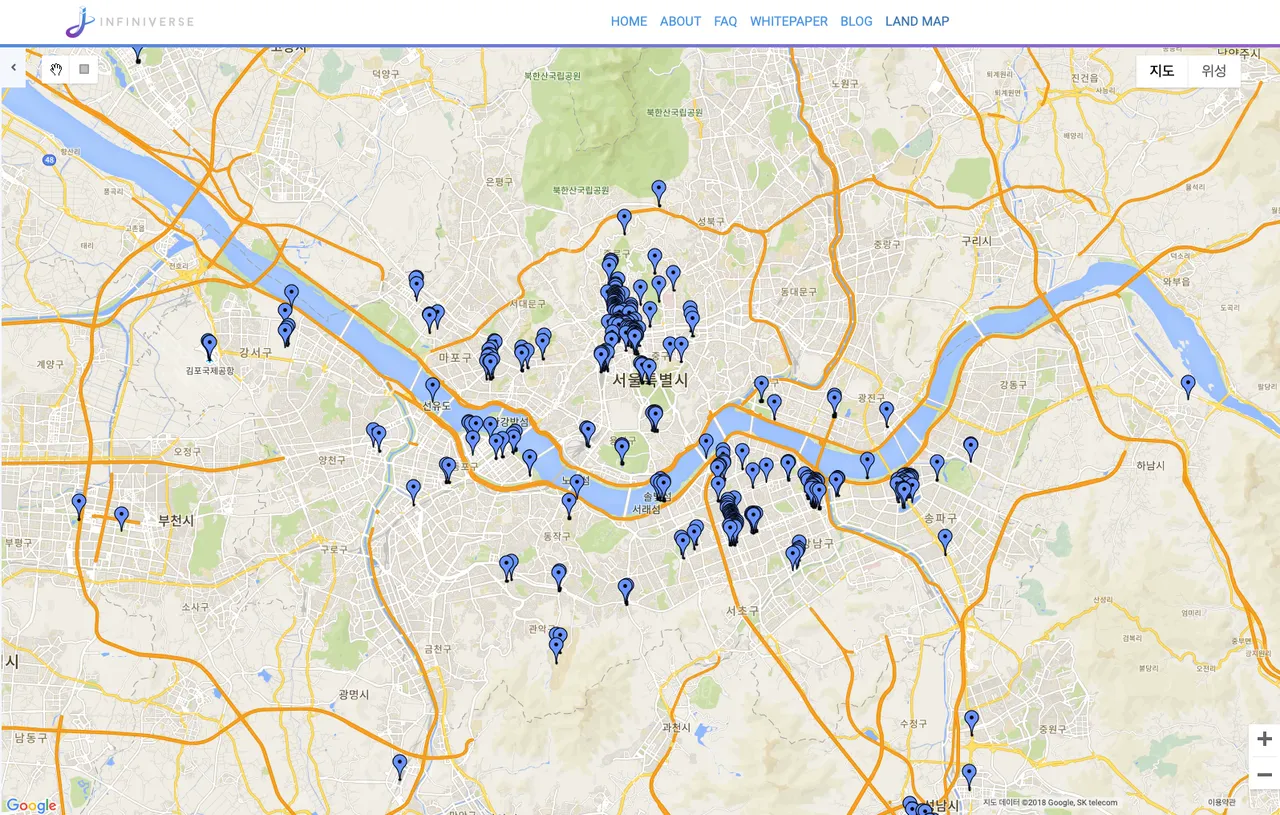Click the 양천구 district label

tap(332, 460)
